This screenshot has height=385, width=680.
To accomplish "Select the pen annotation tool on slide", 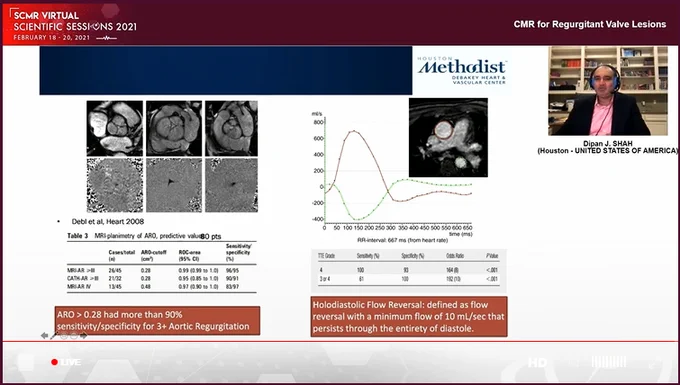I will click(x=54, y=336).
